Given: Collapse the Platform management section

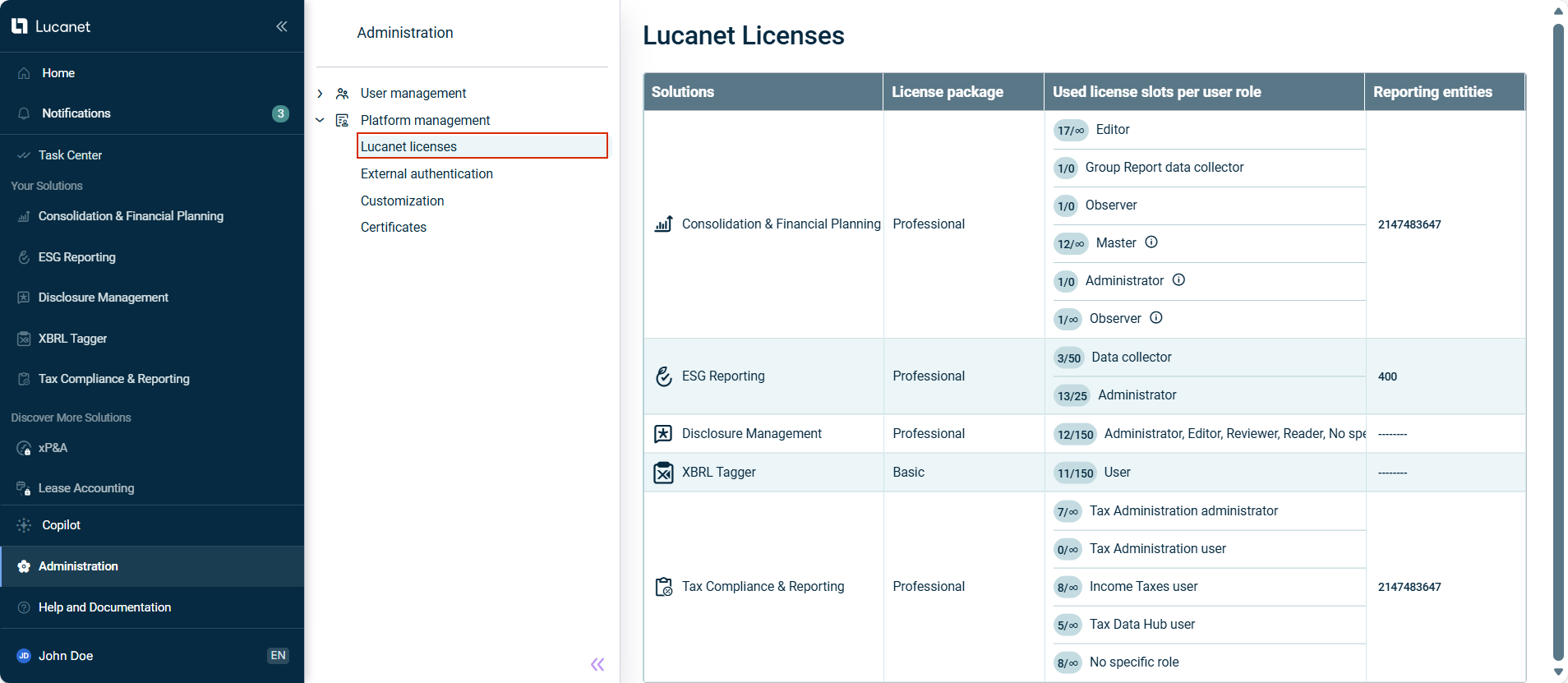Looking at the screenshot, I should 321,120.
